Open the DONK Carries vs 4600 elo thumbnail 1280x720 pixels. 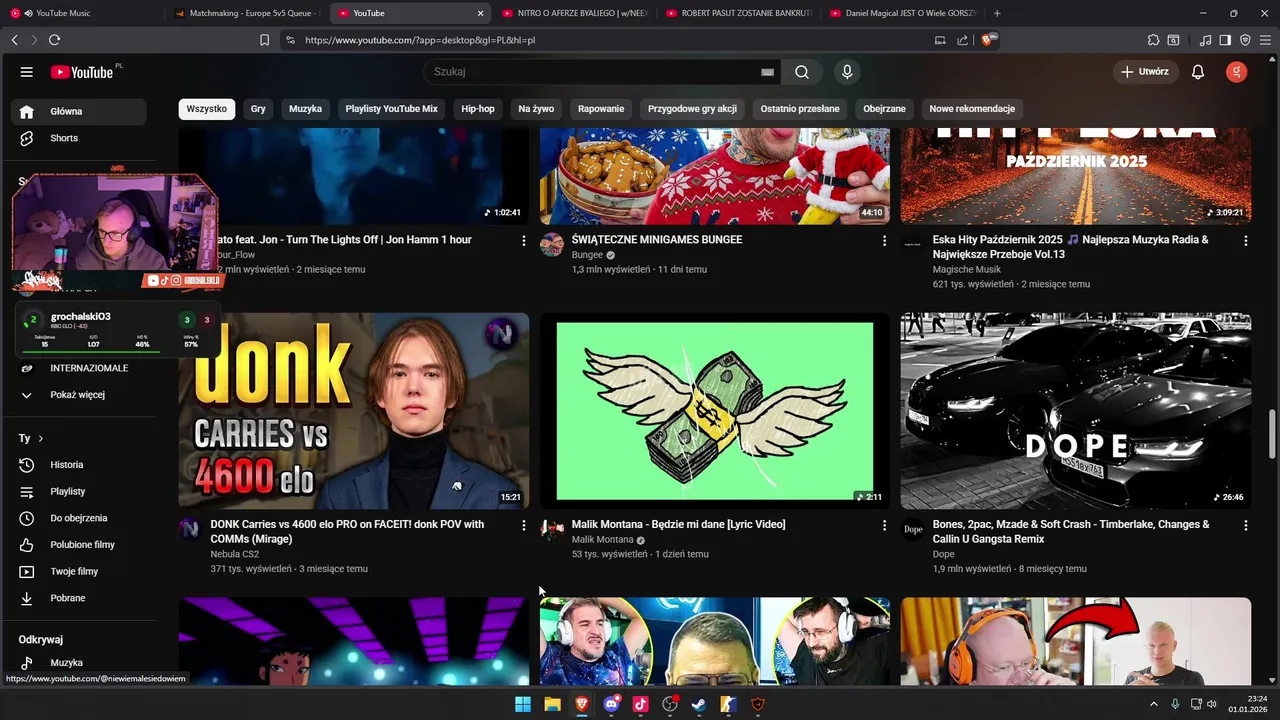(354, 411)
